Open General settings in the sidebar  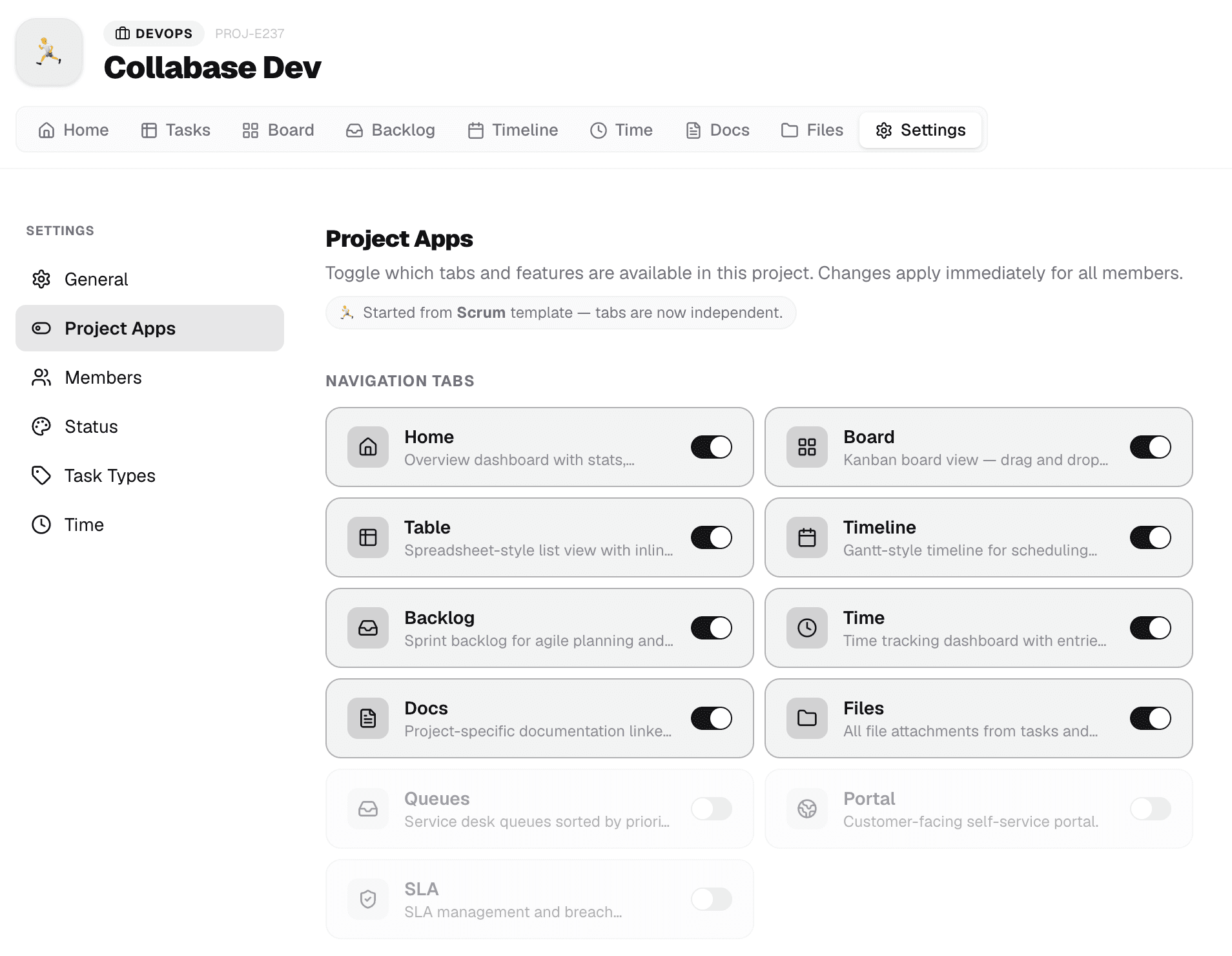tap(150, 279)
